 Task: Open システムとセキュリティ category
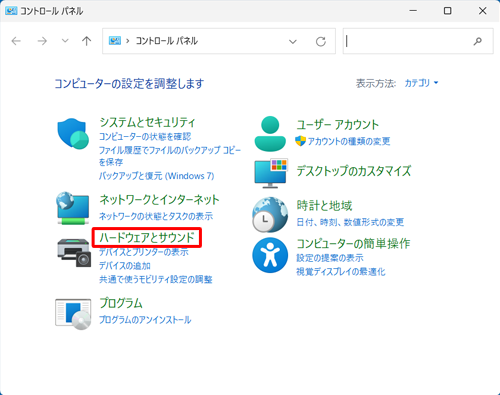click(147, 122)
